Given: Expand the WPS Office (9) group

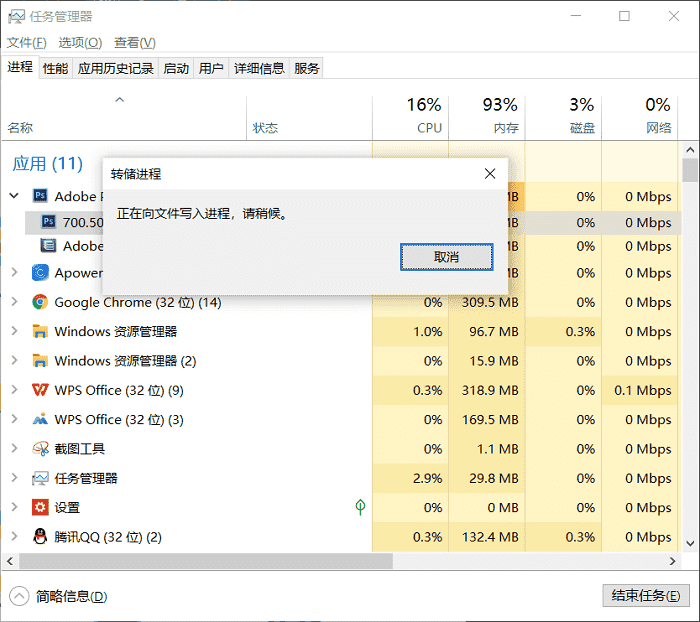Looking at the screenshot, I should [x=14, y=390].
